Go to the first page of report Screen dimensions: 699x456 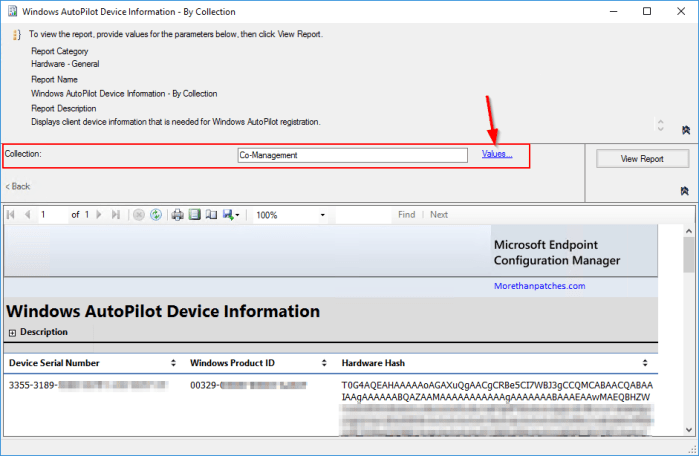(x=12, y=215)
